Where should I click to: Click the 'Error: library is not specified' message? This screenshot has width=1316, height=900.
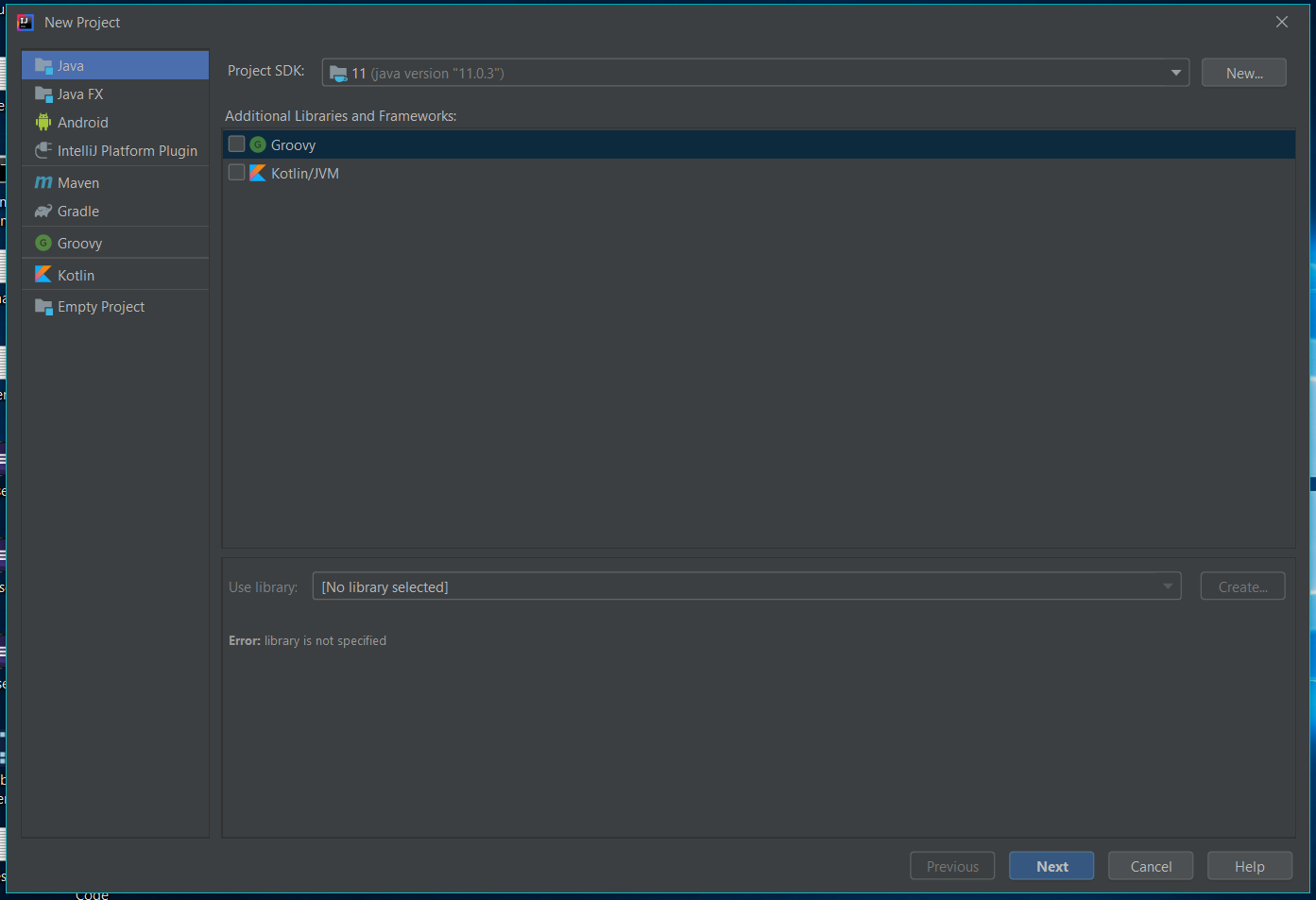pos(308,640)
